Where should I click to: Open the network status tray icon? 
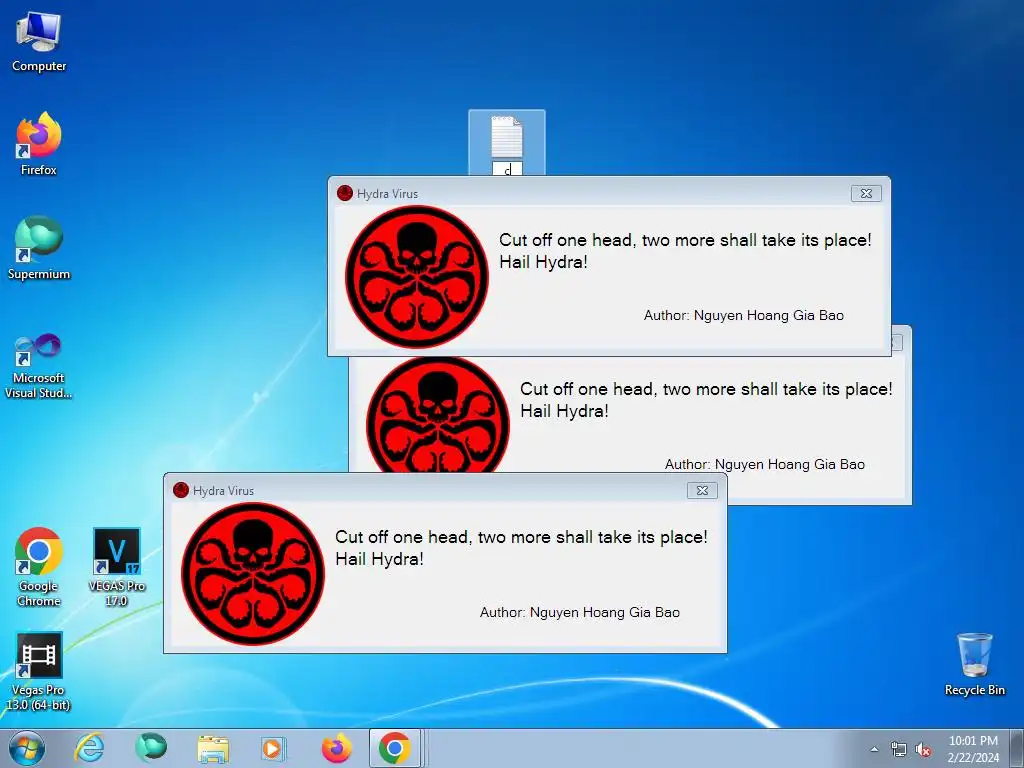pos(899,749)
